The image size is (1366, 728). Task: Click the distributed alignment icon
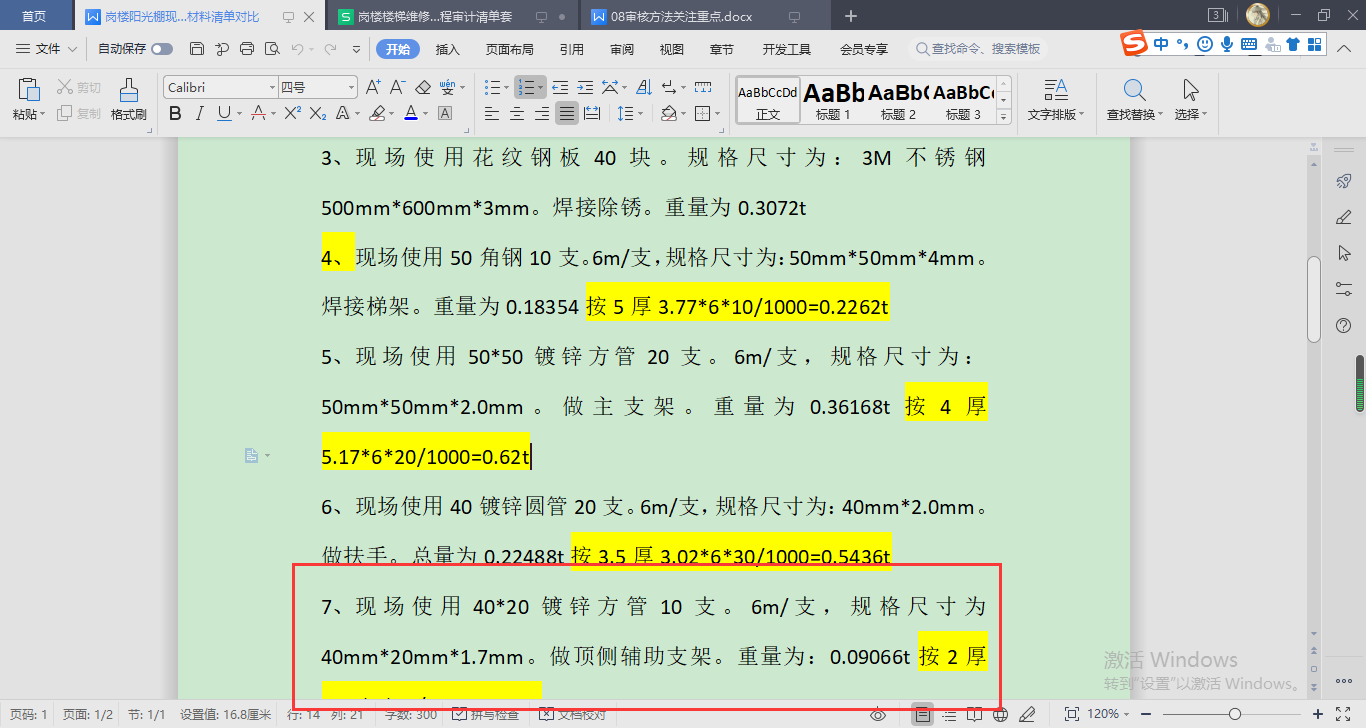592,113
